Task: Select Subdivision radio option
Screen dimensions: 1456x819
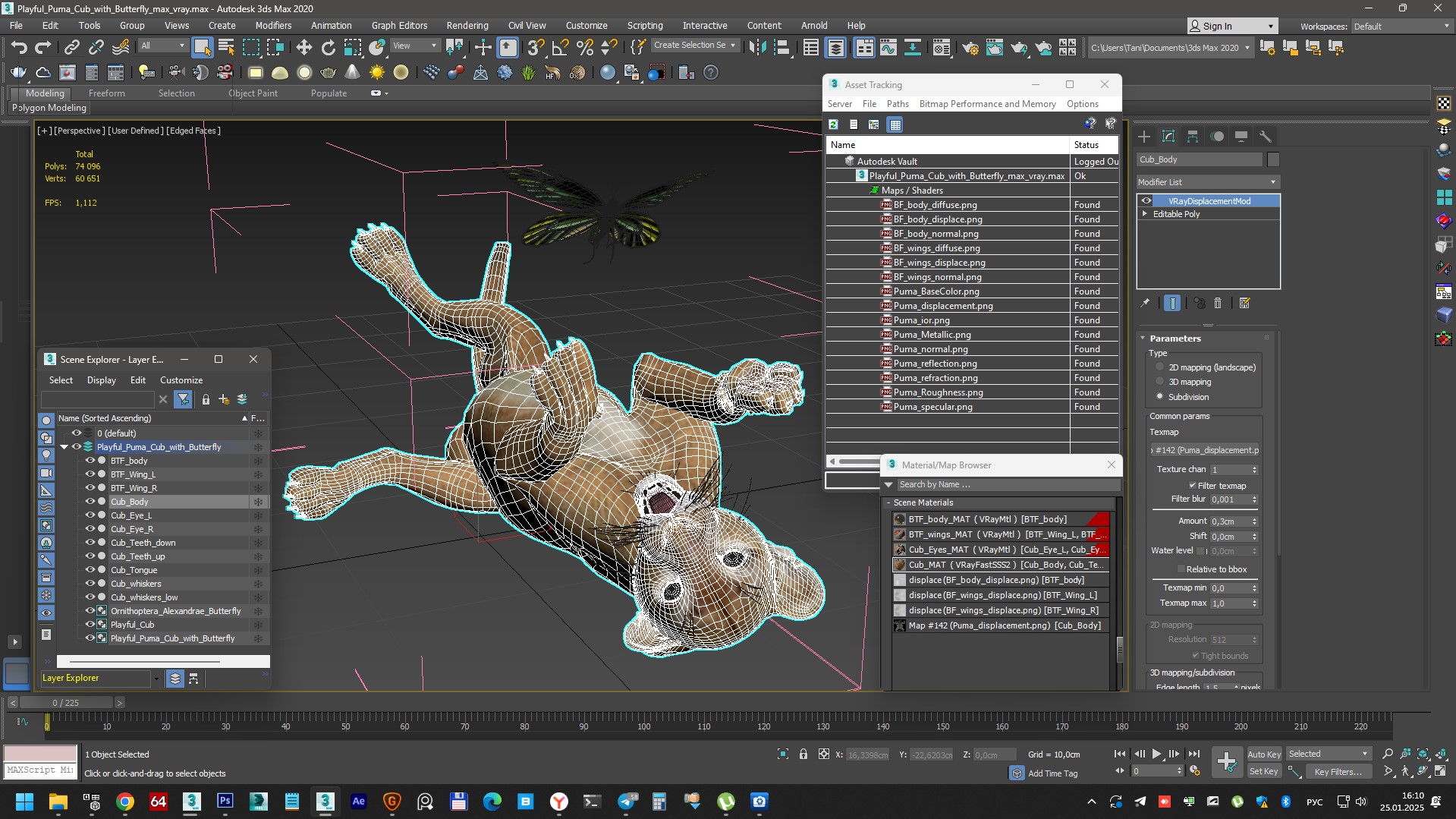Action: 1159,396
